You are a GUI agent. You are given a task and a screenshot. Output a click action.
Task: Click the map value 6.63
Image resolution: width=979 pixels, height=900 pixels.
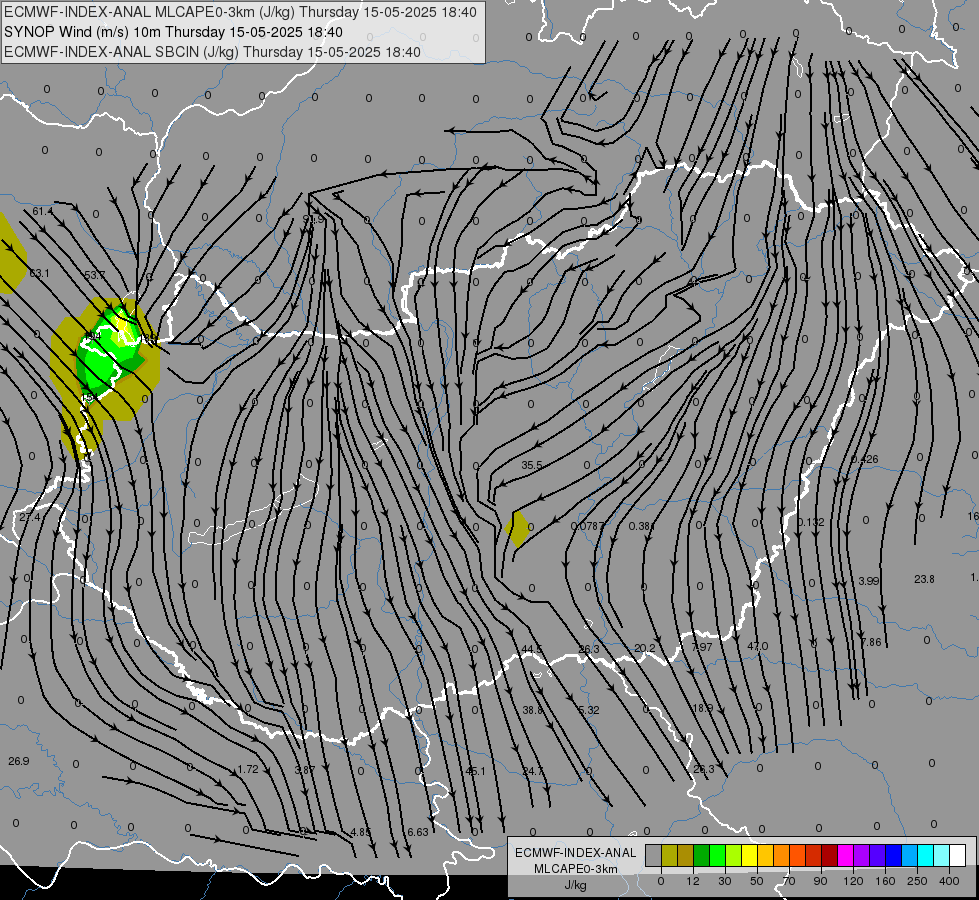tap(418, 832)
